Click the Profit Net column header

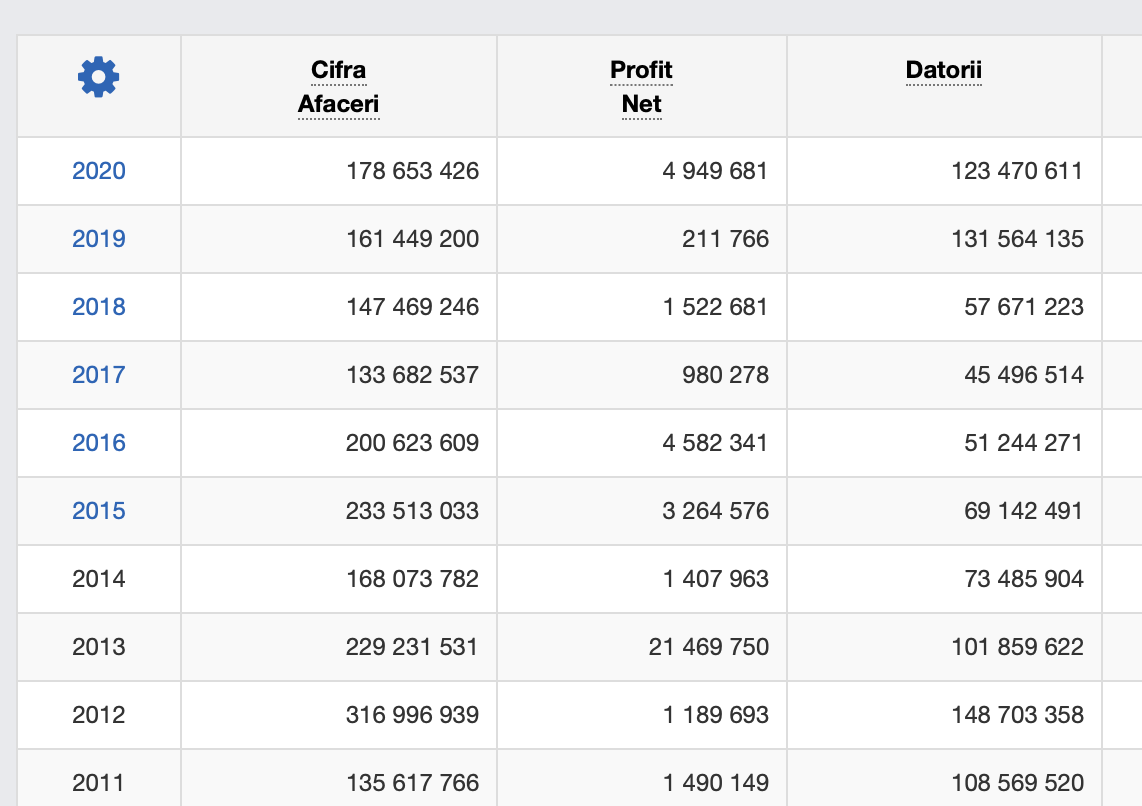(641, 87)
